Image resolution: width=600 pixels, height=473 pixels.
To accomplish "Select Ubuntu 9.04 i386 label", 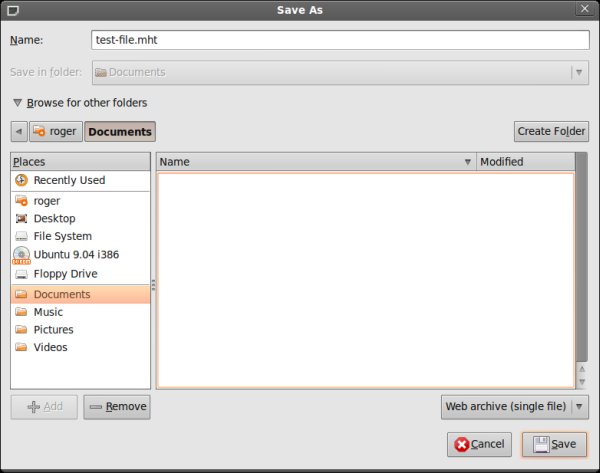I will tap(76, 254).
